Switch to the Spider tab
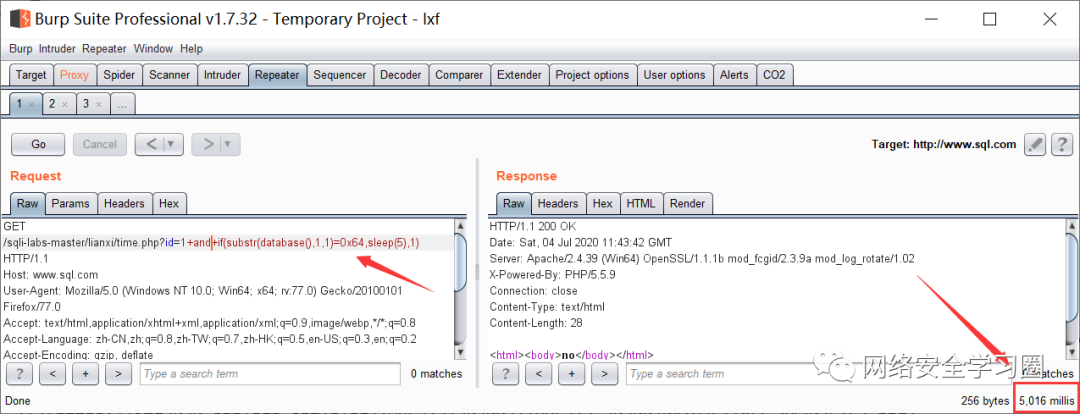Viewport: 1080px width, 414px height. coord(119,75)
